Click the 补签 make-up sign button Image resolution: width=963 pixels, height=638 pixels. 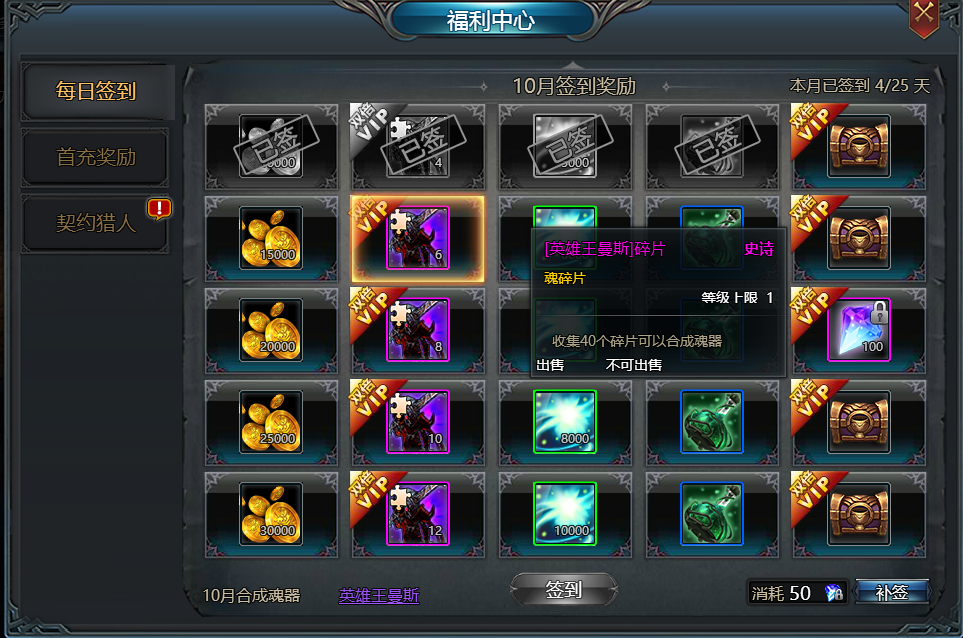coord(892,593)
